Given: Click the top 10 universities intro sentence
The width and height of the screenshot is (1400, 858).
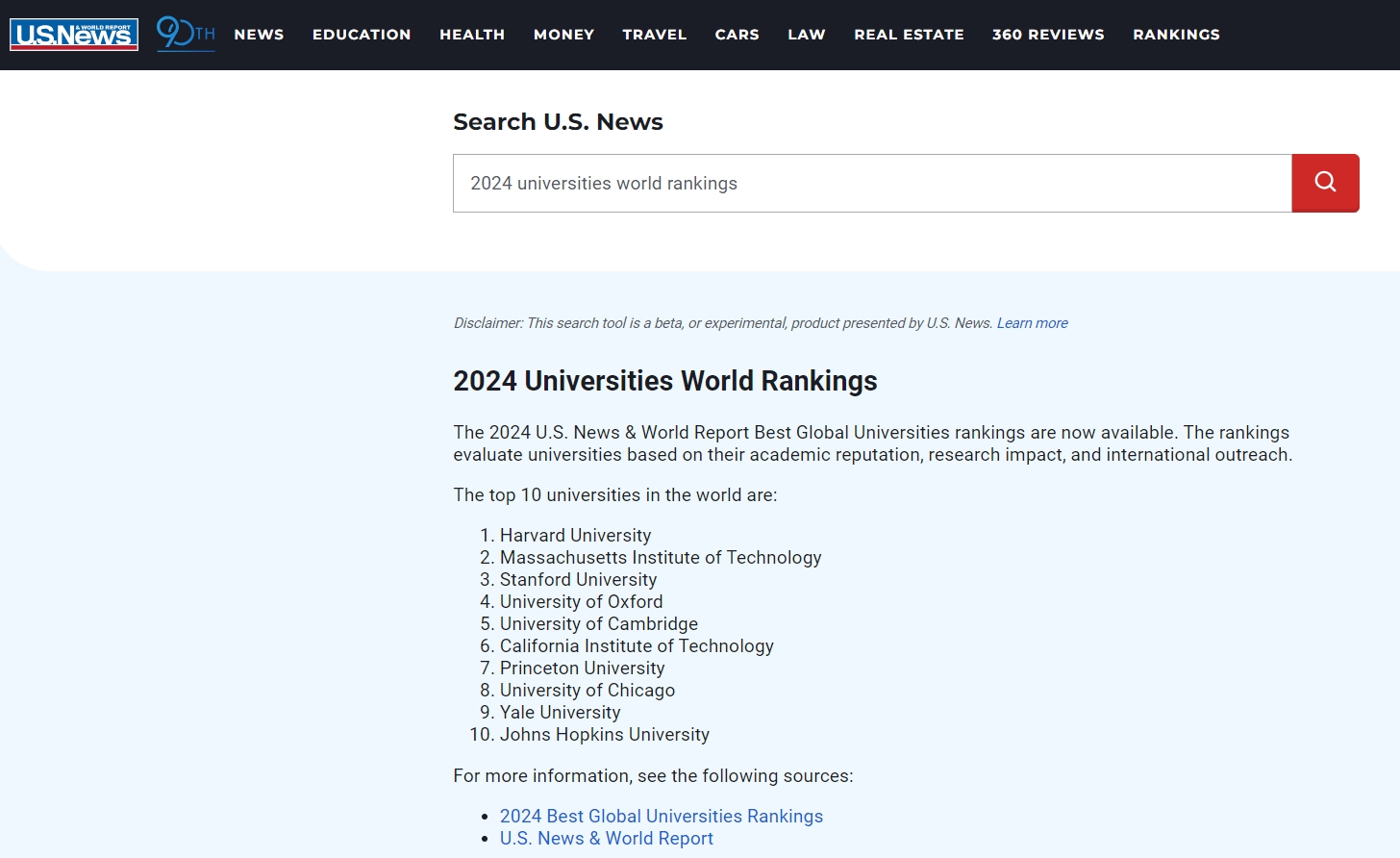Looking at the screenshot, I should (615, 494).
